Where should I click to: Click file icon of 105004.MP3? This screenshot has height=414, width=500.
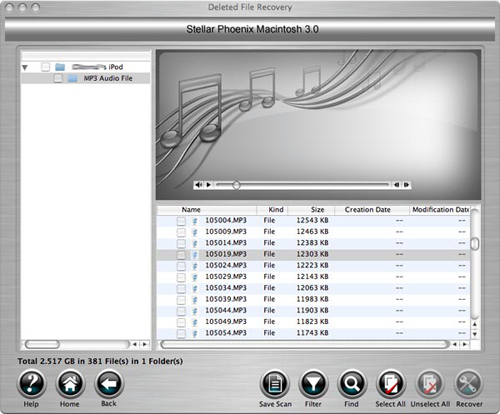point(195,221)
